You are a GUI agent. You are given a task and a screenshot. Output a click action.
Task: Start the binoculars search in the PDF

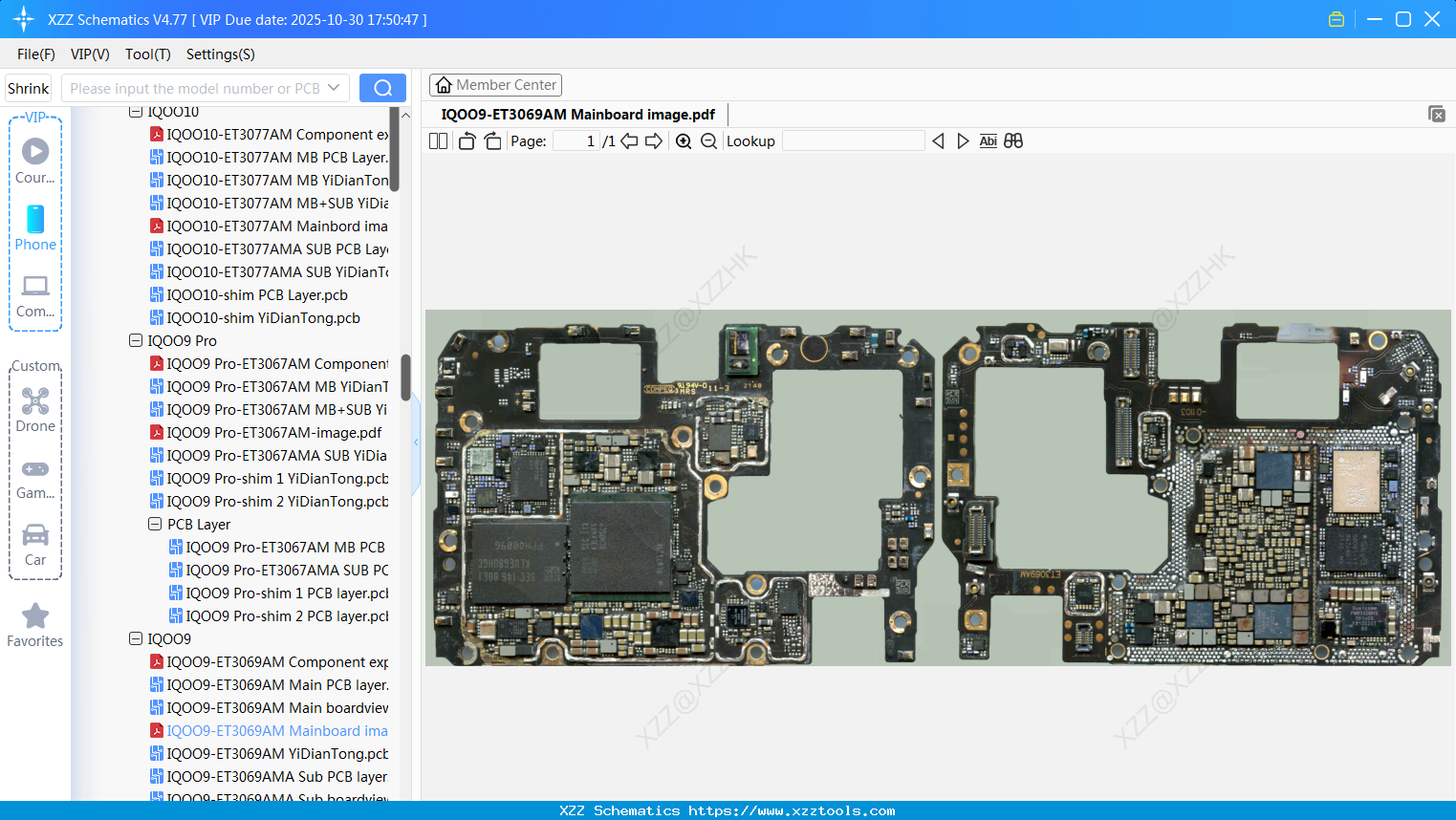coord(1013,140)
